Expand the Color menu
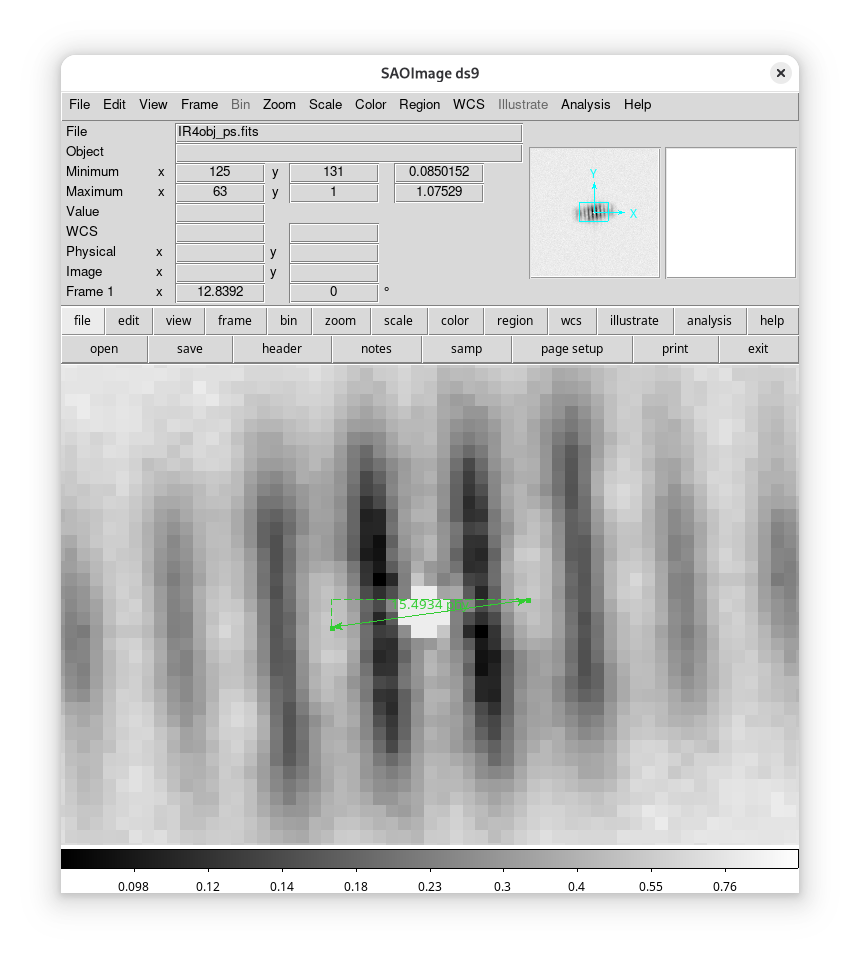Screen dimensions: 860x960 tap(370, 104)
